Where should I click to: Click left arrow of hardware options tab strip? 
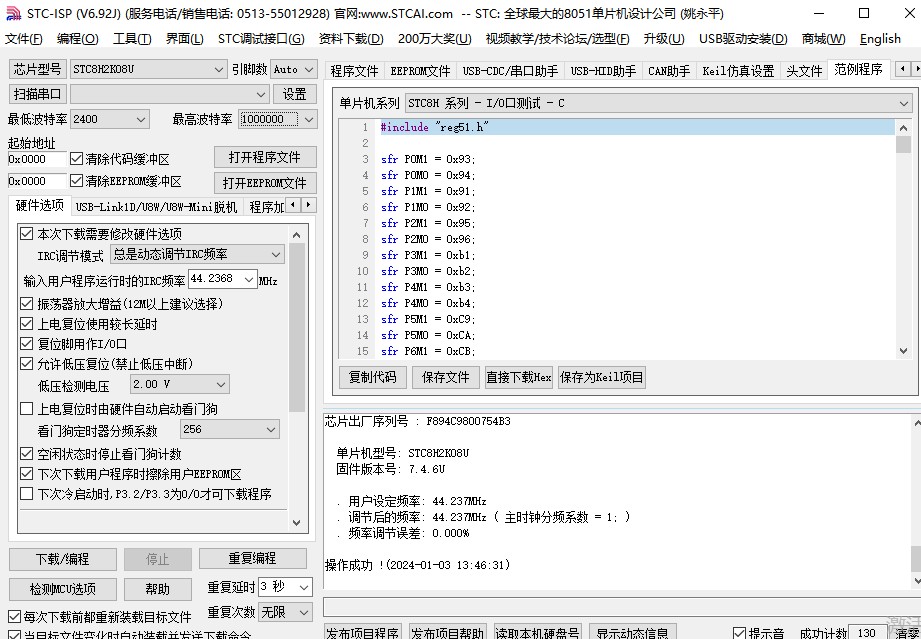[x=293, y=205]
